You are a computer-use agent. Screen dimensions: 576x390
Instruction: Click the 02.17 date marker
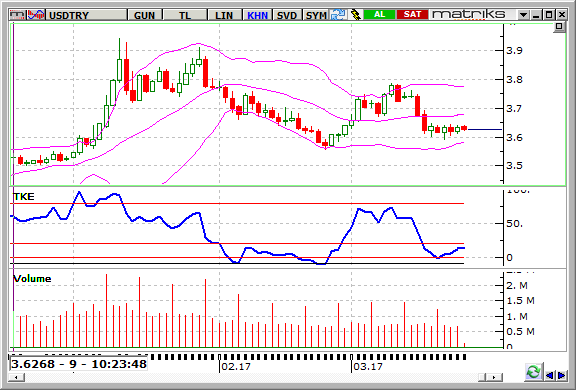(236, 366)
